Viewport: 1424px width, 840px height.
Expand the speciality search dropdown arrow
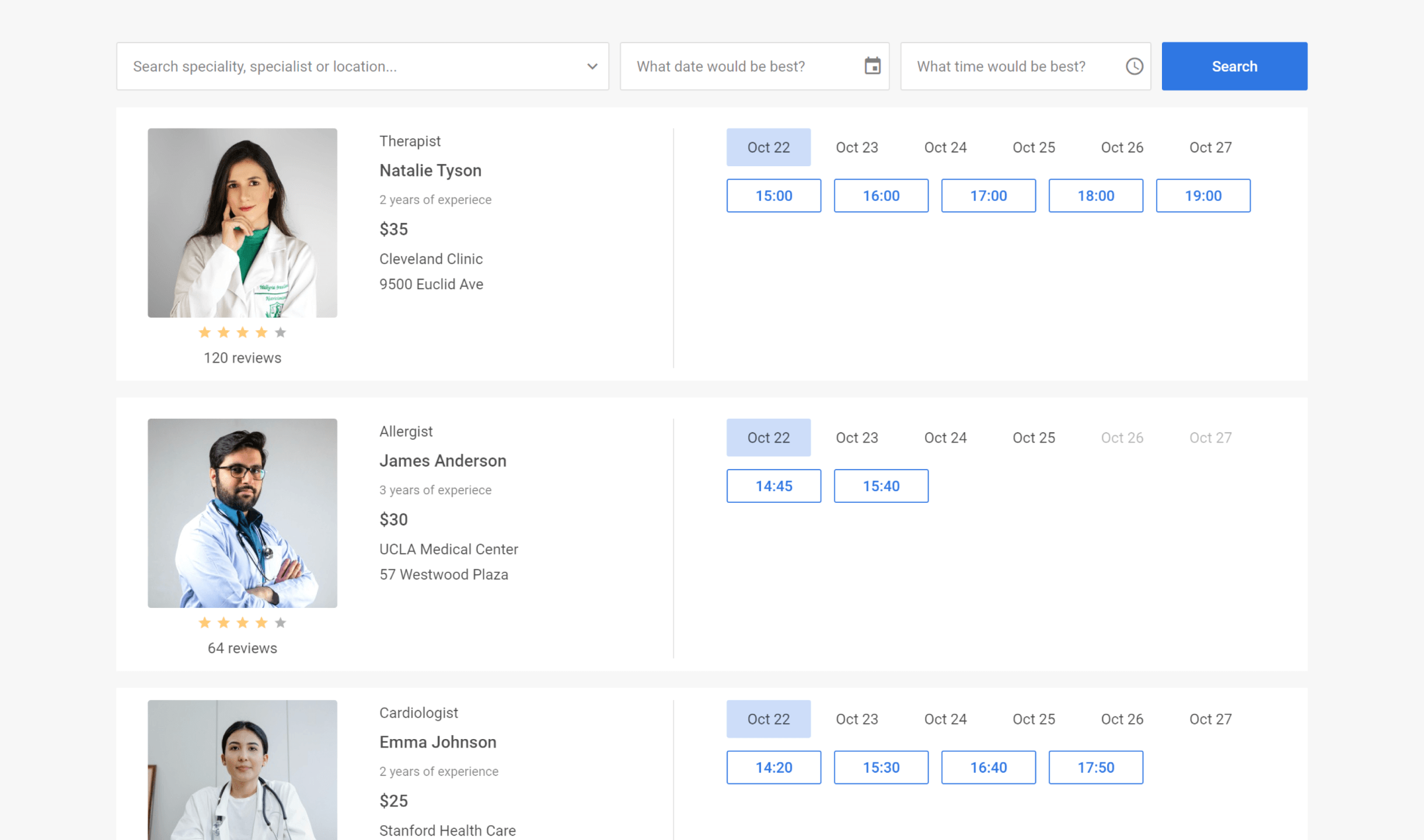point(591,66)
